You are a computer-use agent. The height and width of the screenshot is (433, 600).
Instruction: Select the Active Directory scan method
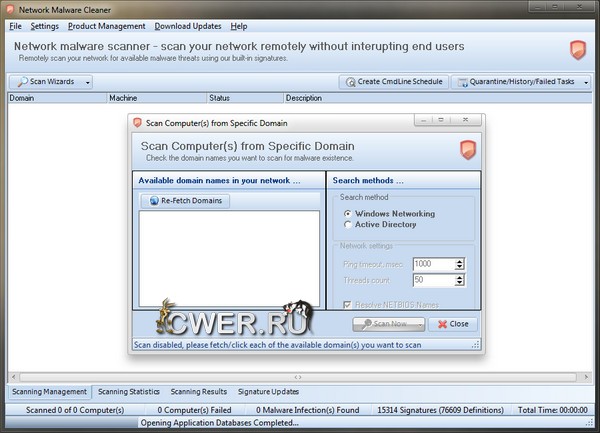point(347,225)
